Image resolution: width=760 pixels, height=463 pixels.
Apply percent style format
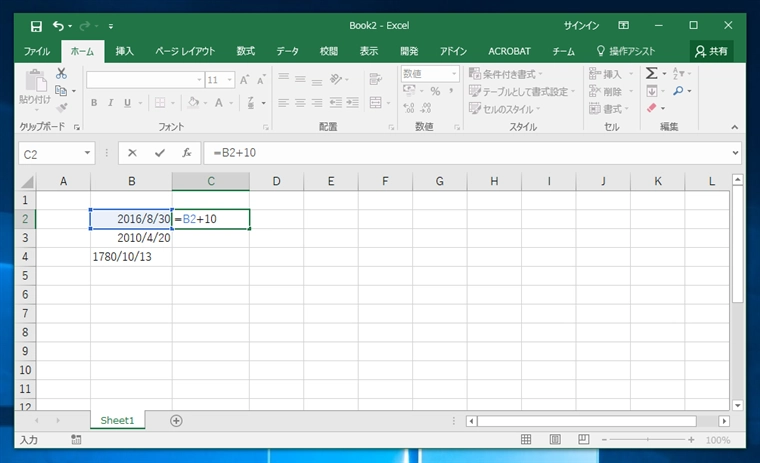pyautogui.click(x=435, y=91)
